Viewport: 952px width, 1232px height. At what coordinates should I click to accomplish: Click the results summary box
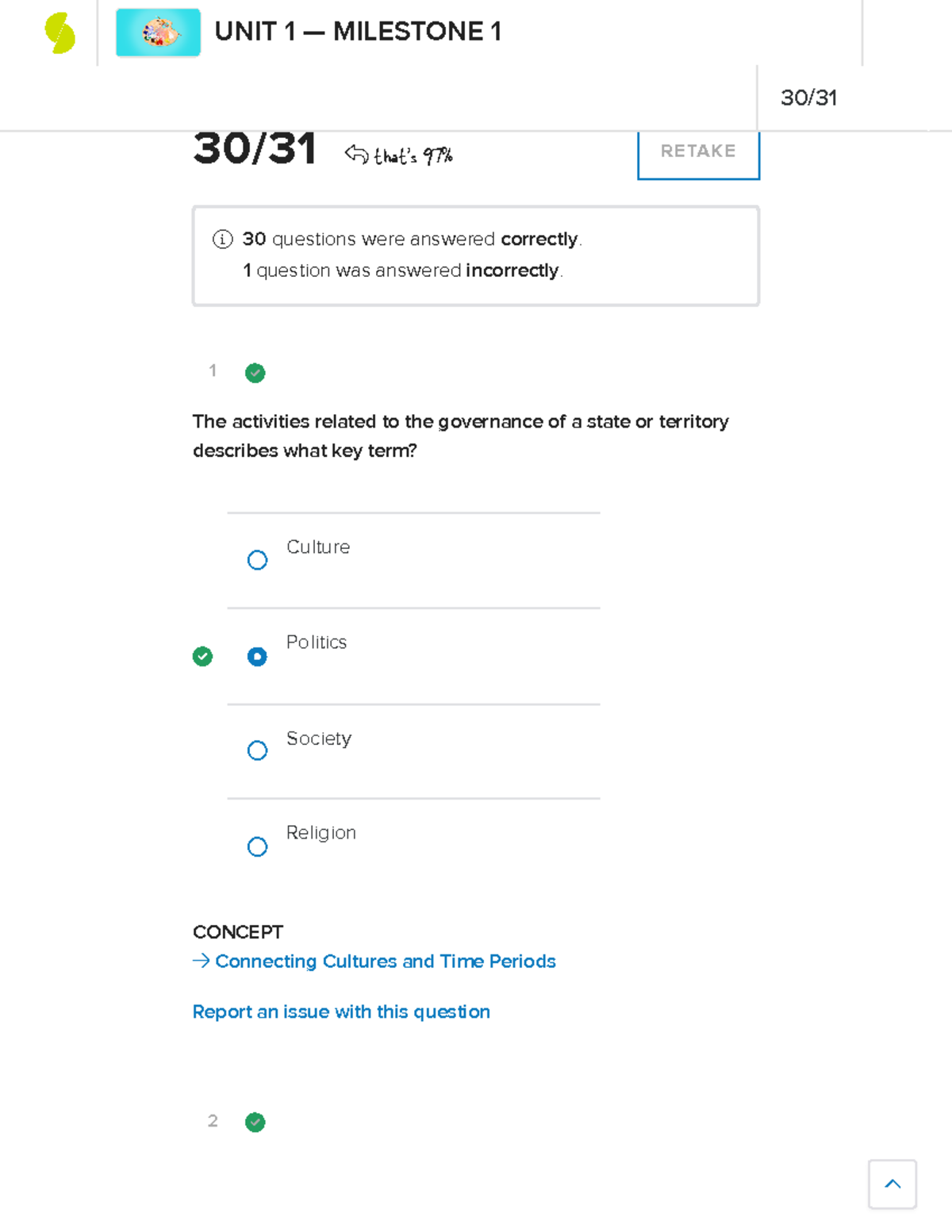pos(475,255)
